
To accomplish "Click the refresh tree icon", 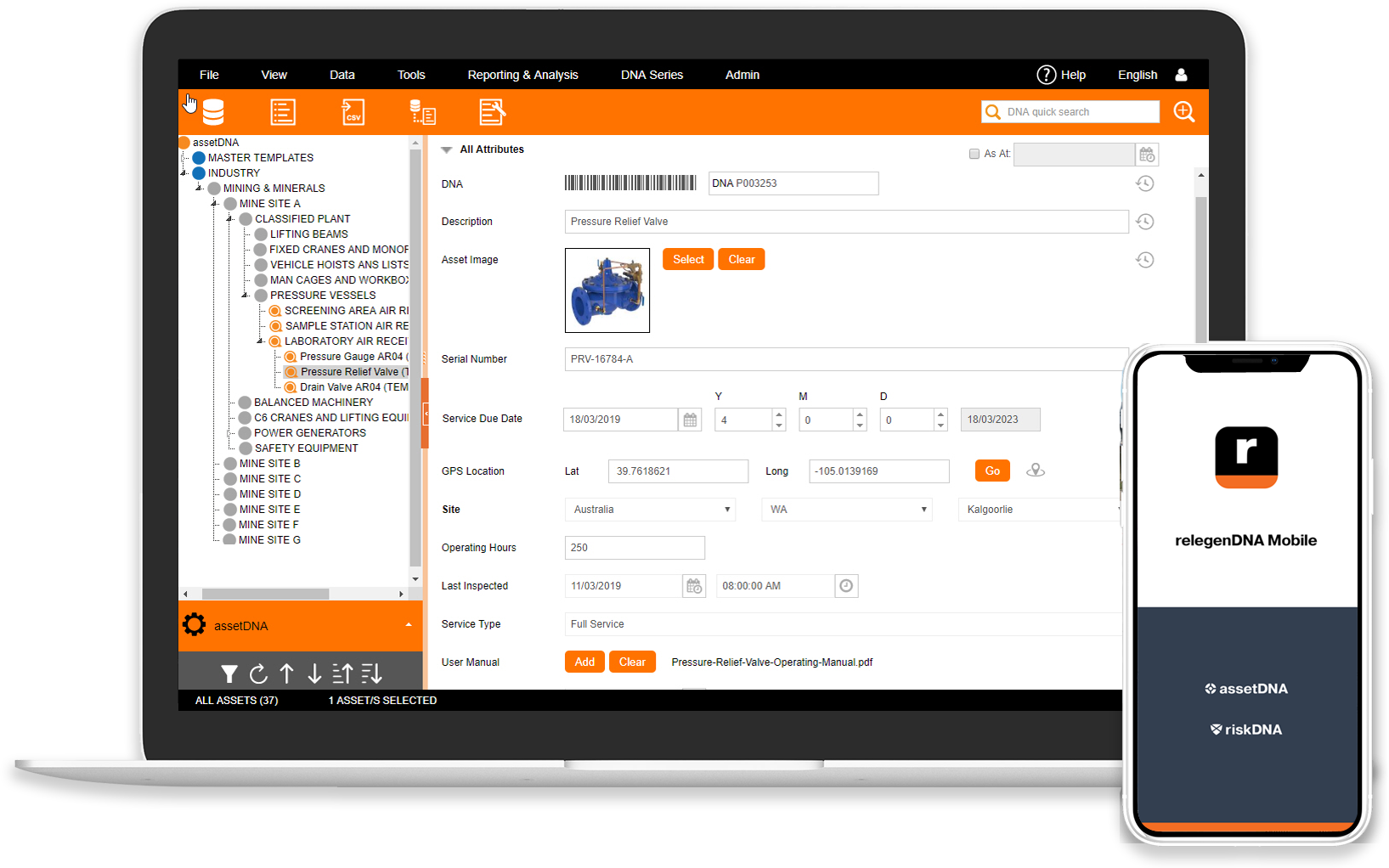I will coord(258,674).
